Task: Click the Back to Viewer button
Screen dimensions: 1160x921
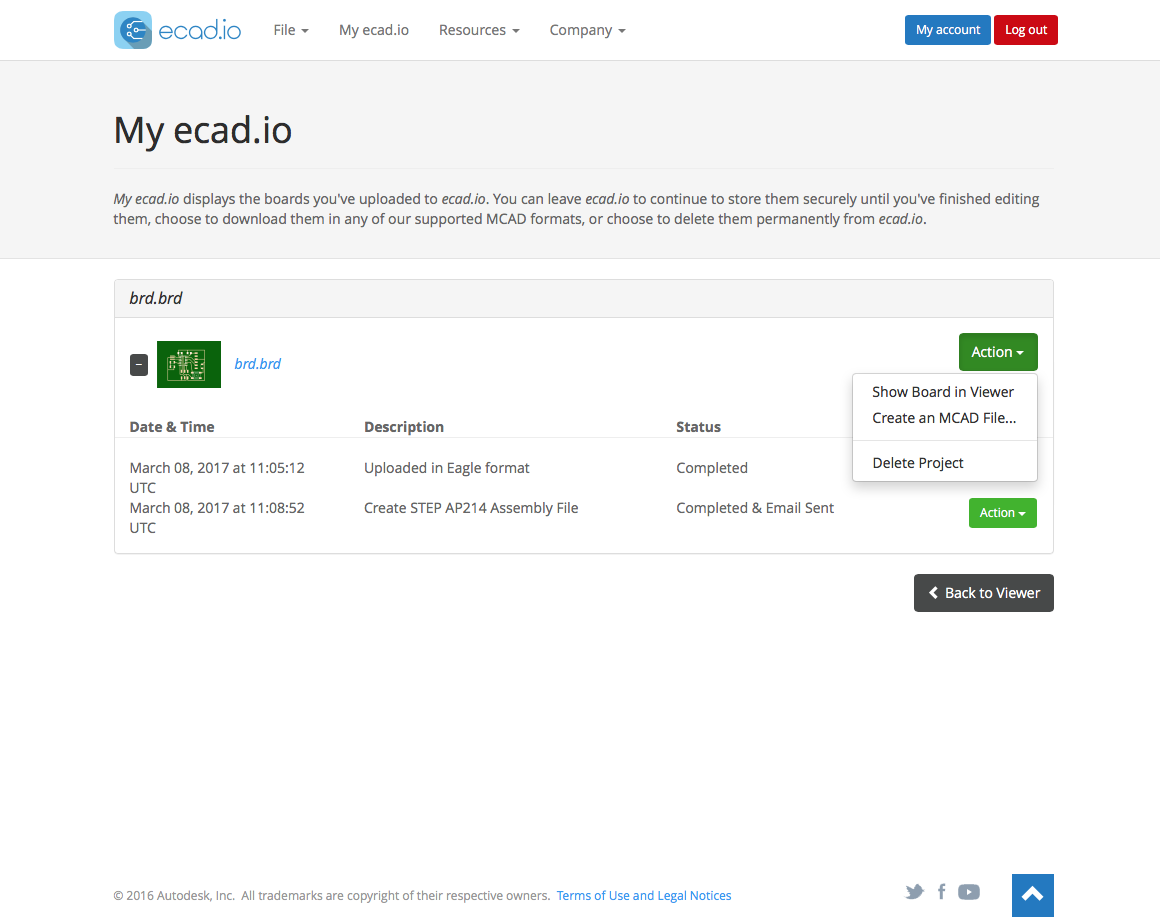Action: click(x=983, y=593)
